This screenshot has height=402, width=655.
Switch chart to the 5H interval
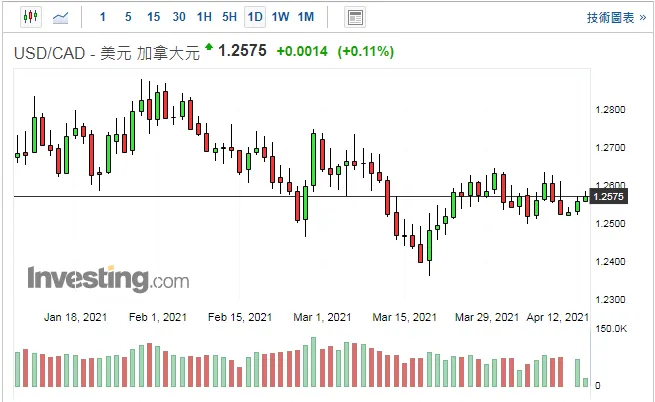tap(229, 17)
